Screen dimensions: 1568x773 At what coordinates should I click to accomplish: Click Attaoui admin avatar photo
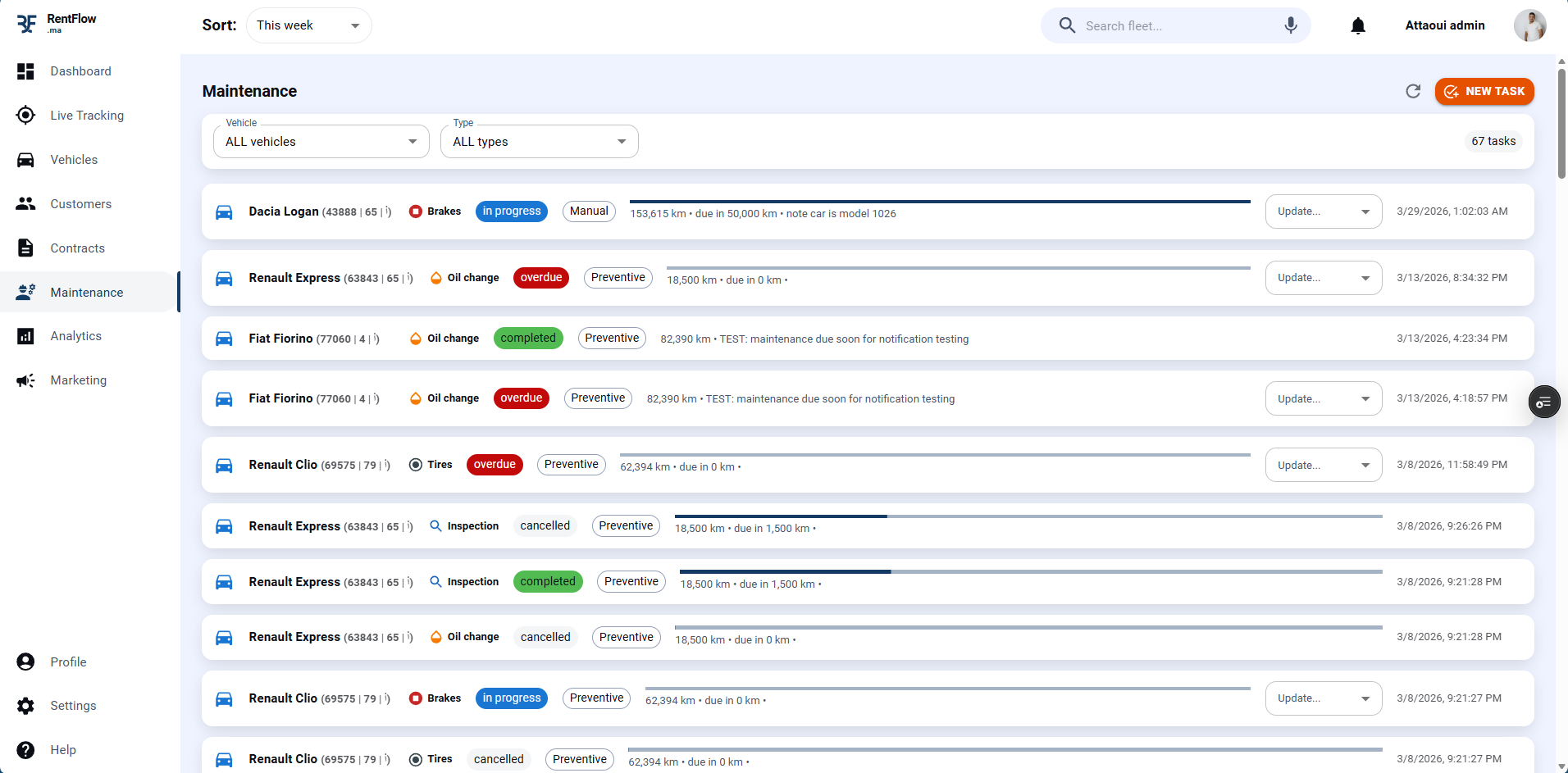(x=1529, y=25)
